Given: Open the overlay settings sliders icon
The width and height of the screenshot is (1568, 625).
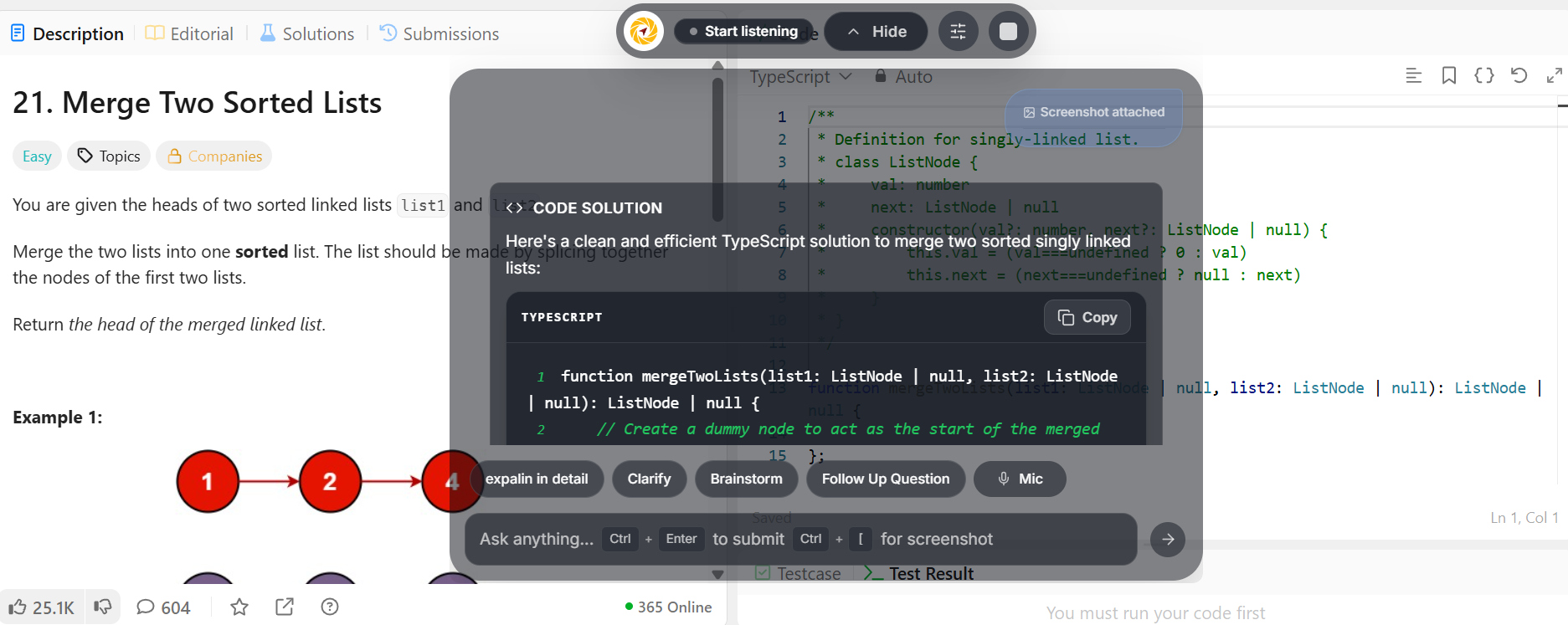Looking at the screenshot, I should [959, 32].
